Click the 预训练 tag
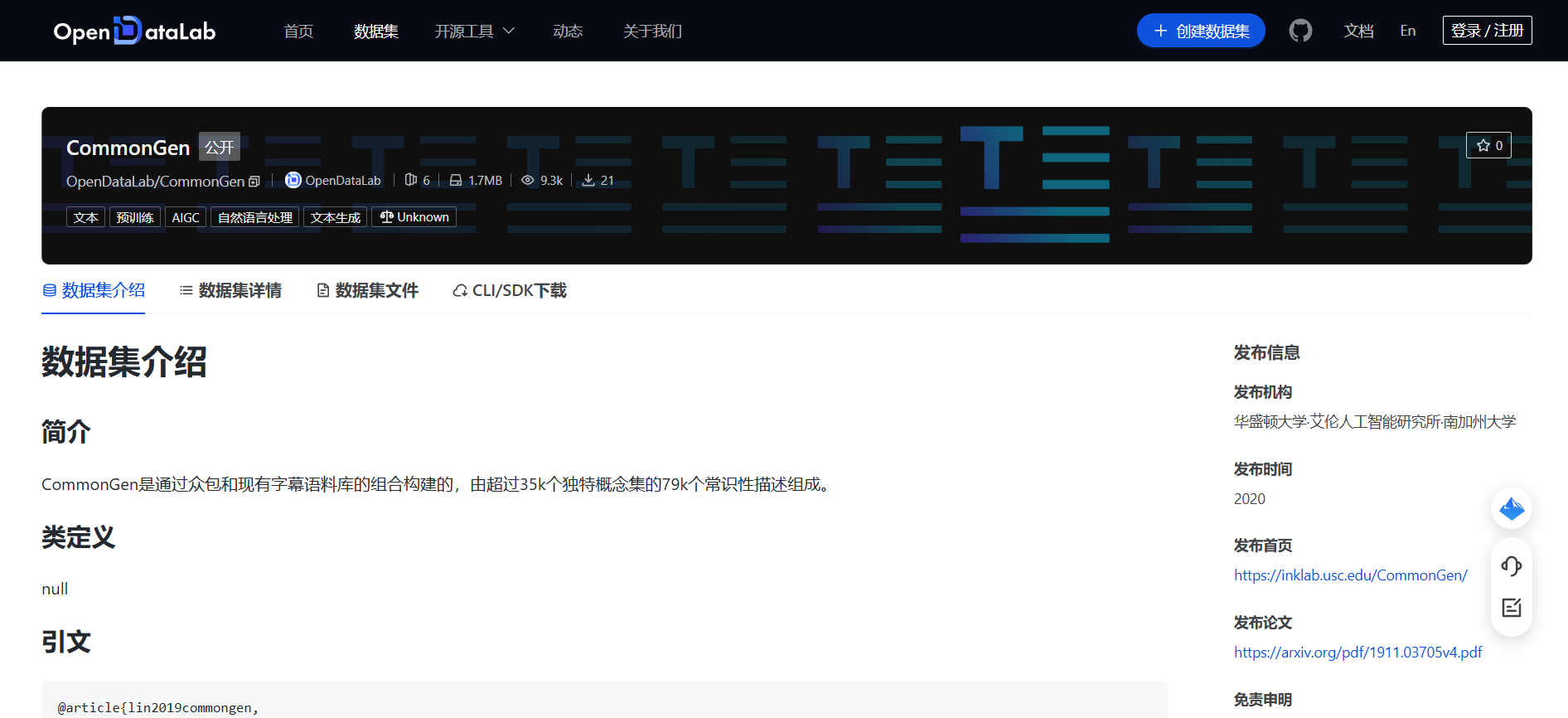The width and height of the screenshot is (1568, 718). coord(135,217)
